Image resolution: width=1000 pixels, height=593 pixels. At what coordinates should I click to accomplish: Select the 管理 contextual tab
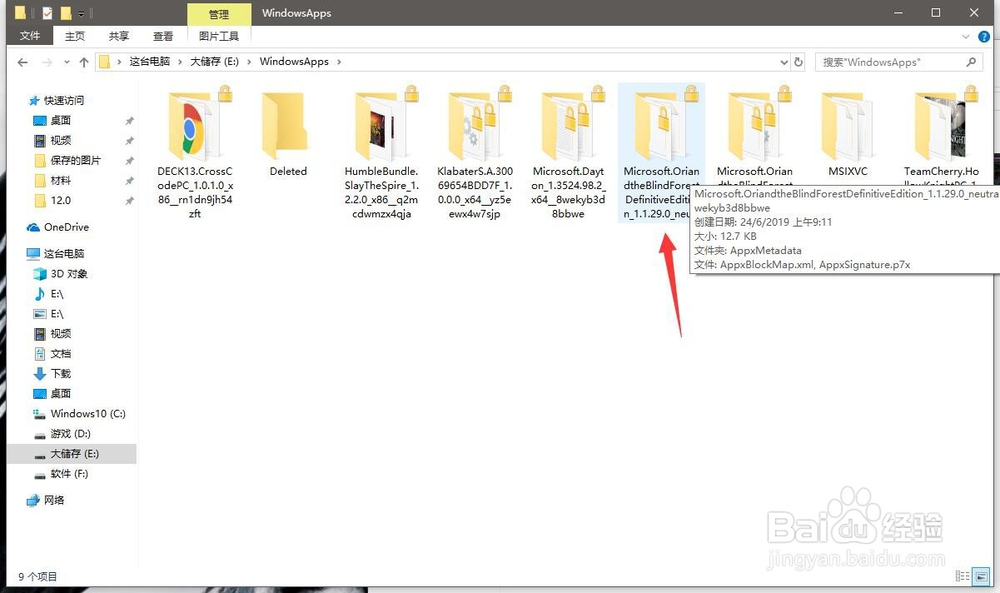click(x=219, y=14)
